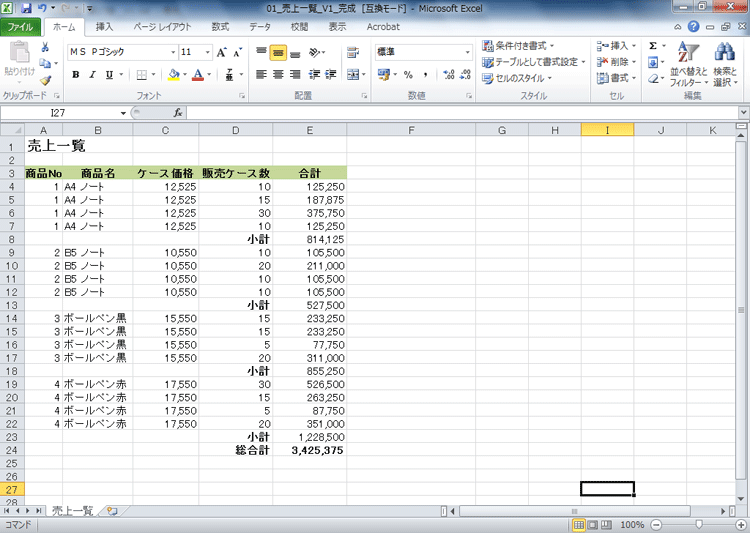
Task: Click 並べ替えとフィルター button
Action: pyautogui.click(x=688, y=64)
